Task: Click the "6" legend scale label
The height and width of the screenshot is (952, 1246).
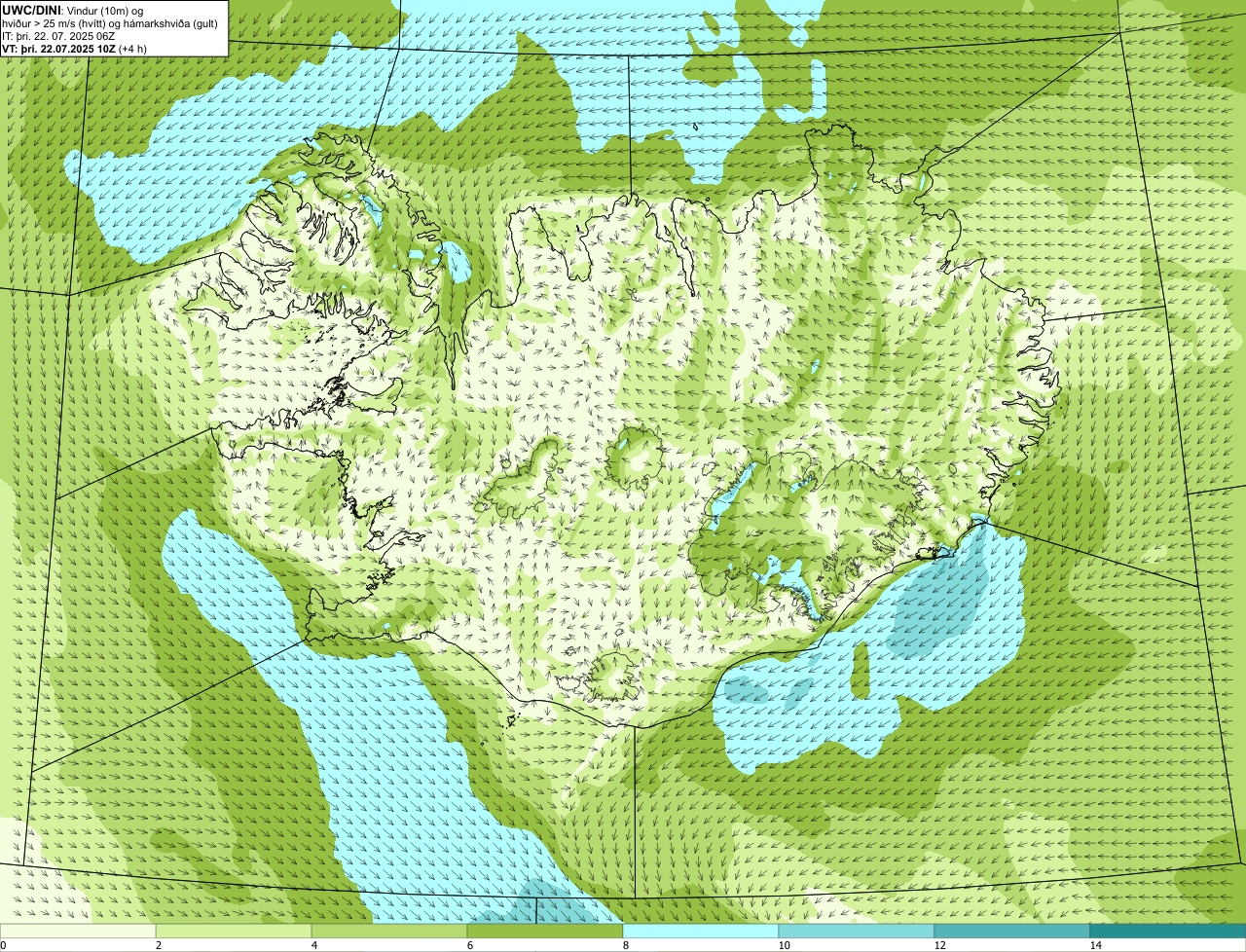Action: tap(469, 945)
